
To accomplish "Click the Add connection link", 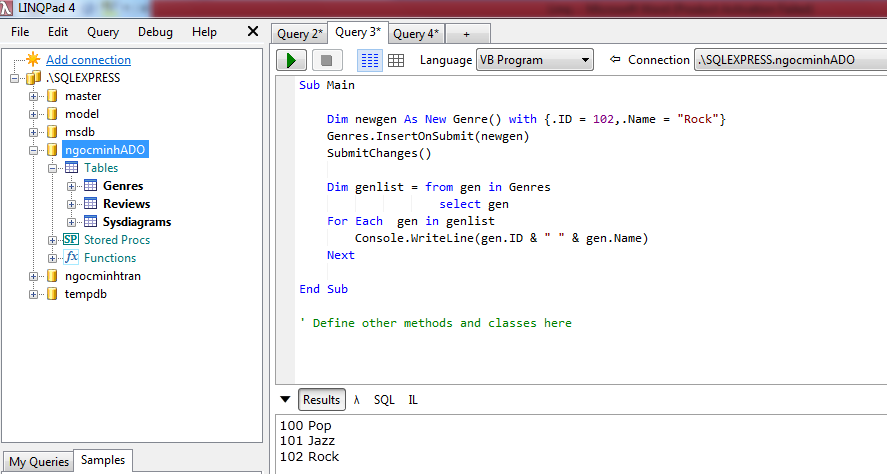I will point(88,59).
